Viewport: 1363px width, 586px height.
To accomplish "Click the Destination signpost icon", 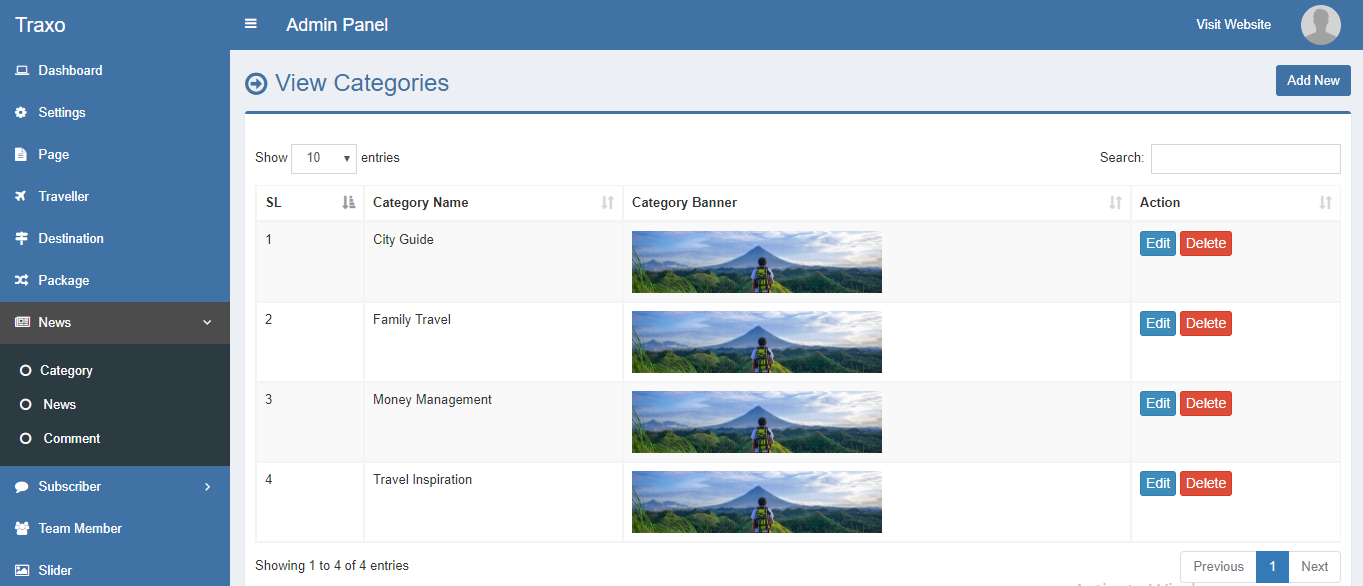I will 21,239.
